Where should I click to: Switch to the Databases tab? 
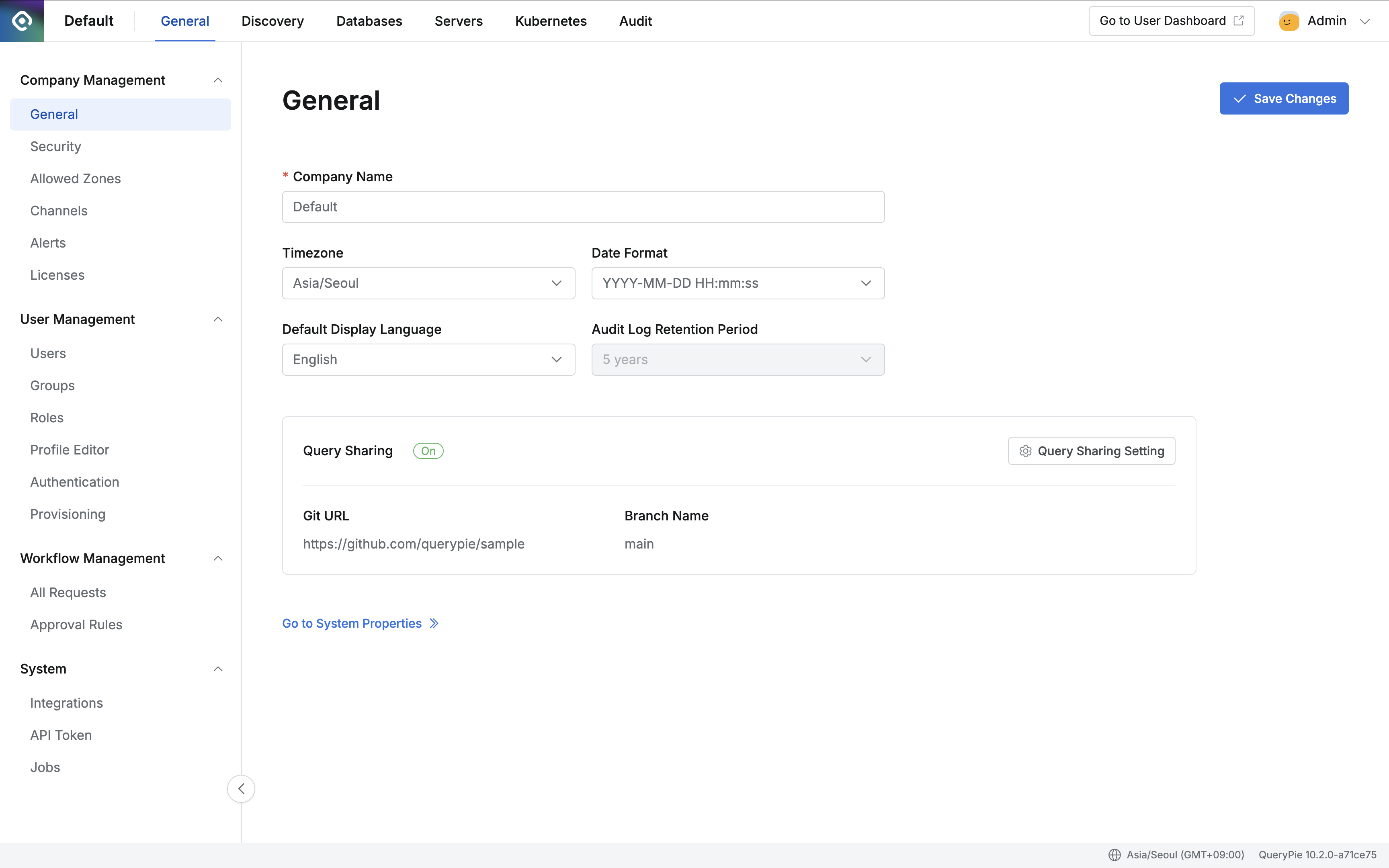369,21
